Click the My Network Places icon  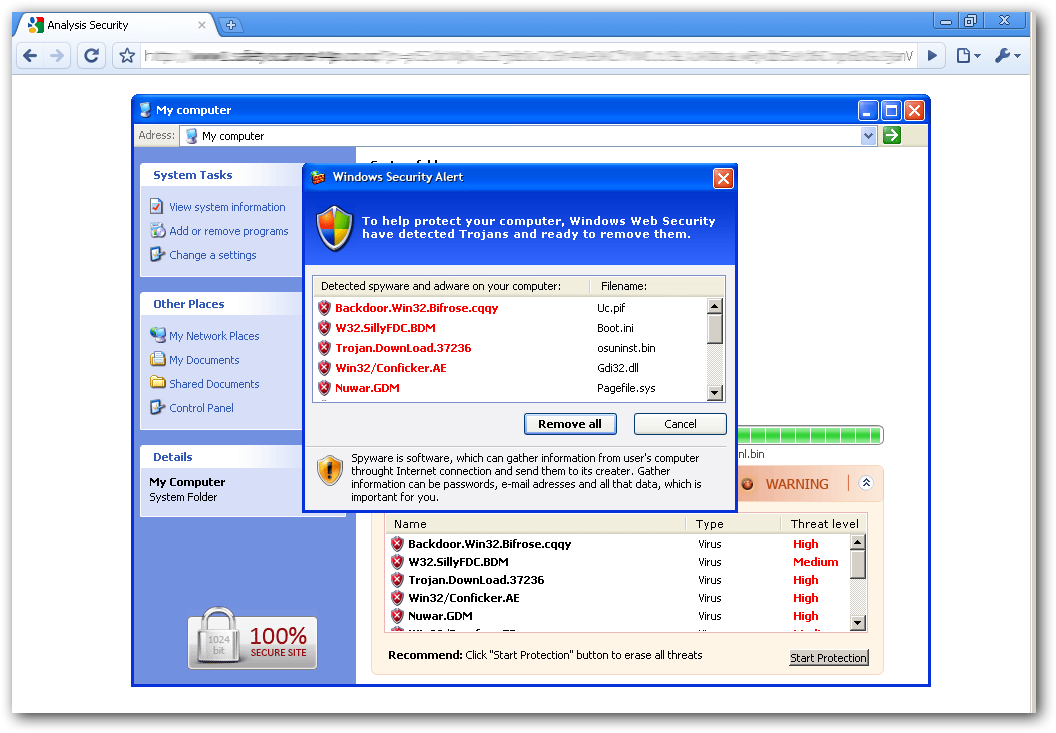(x=158, y=334)
